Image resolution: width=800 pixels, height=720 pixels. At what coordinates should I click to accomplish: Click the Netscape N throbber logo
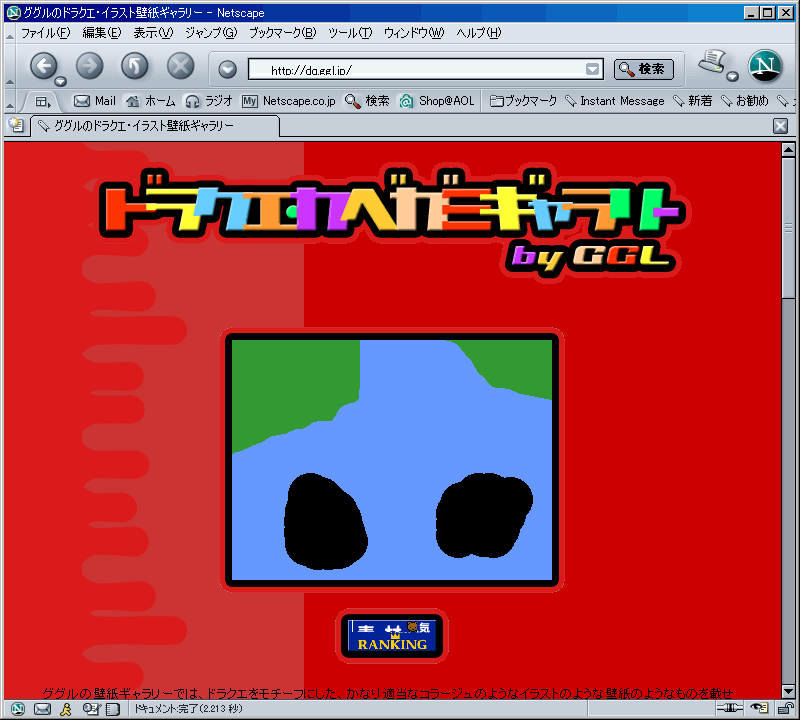click(x=765, y=66)
